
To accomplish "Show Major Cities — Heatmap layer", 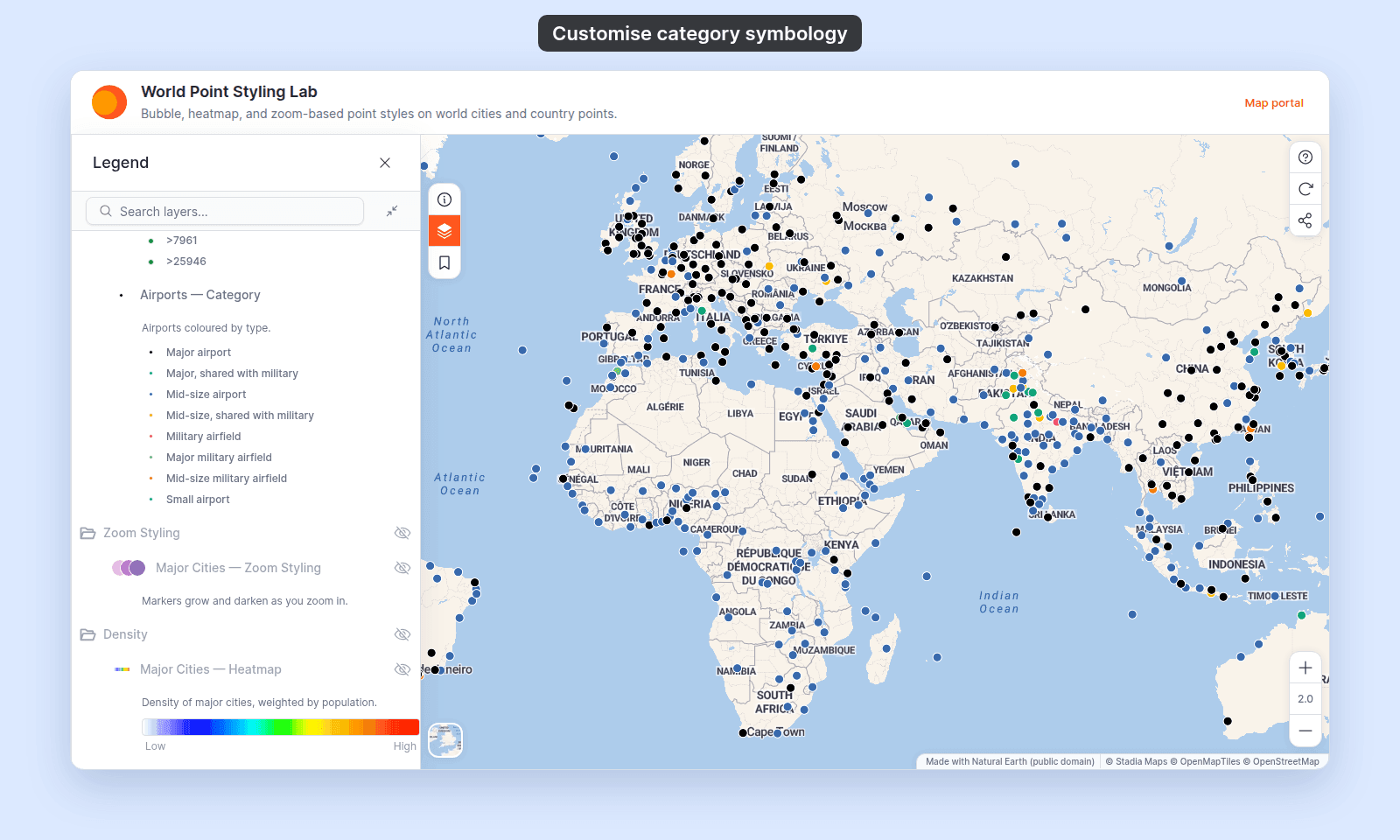I will (x=402, y=669).
